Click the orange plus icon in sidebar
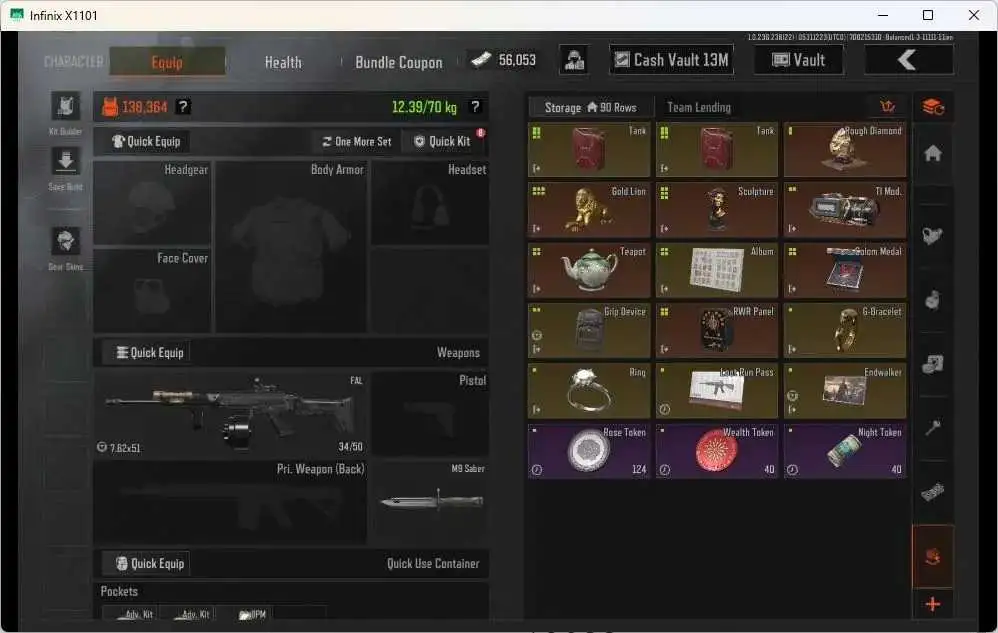Screen dimensions: 998x633 pyautogui.click(x=932, y=604)
